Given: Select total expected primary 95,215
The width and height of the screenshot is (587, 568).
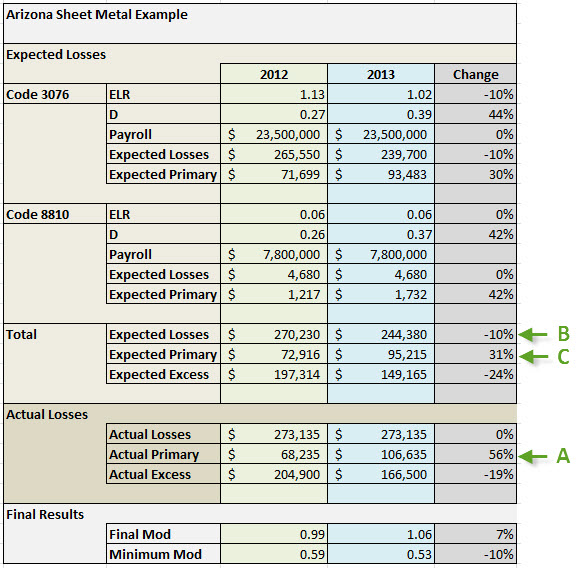Looking at the screenshot, I should pos(381,354).
